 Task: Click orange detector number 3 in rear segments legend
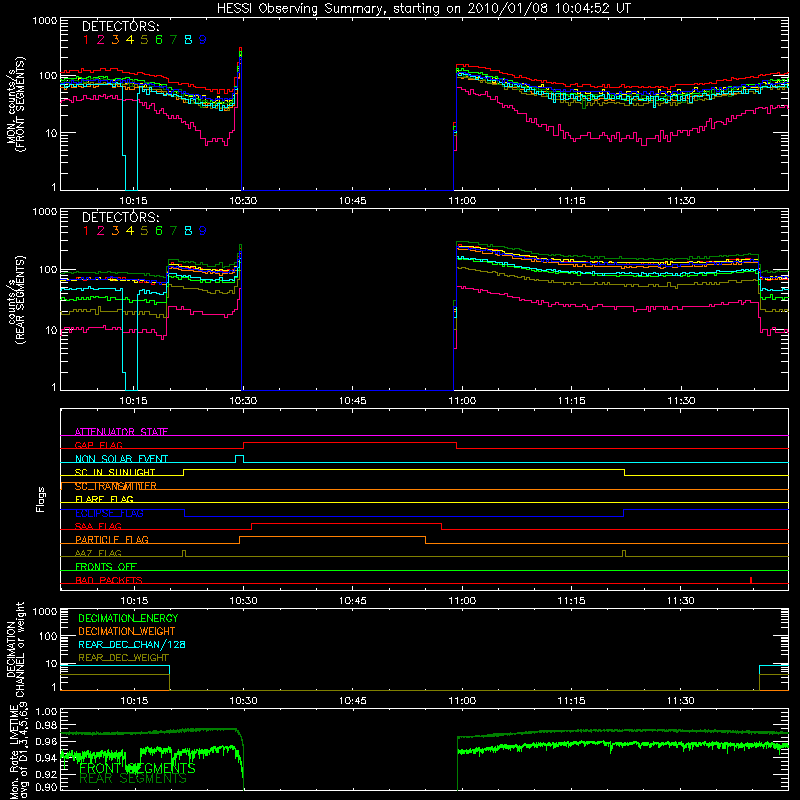(115, 231)
